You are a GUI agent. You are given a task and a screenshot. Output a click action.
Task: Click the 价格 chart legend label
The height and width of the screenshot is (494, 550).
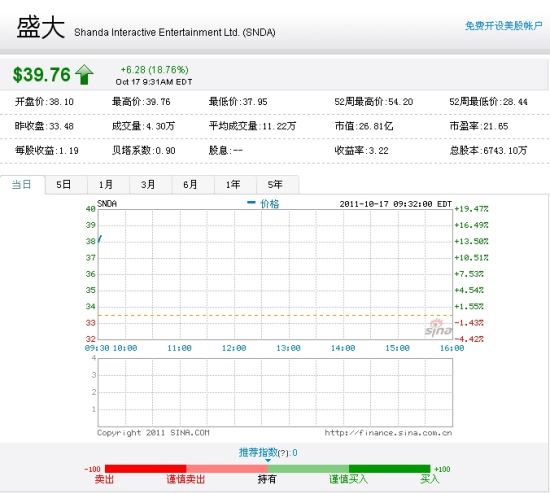tap(270, 204)
